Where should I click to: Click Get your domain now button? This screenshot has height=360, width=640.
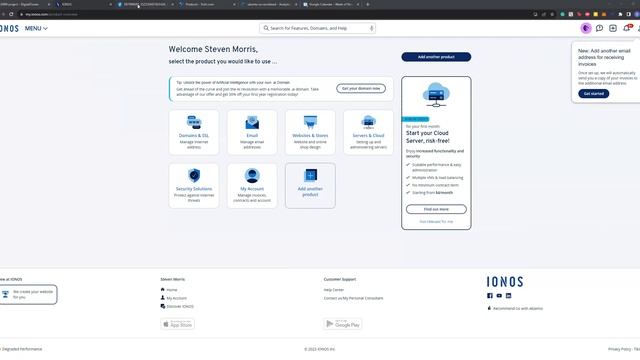(361, 89)
